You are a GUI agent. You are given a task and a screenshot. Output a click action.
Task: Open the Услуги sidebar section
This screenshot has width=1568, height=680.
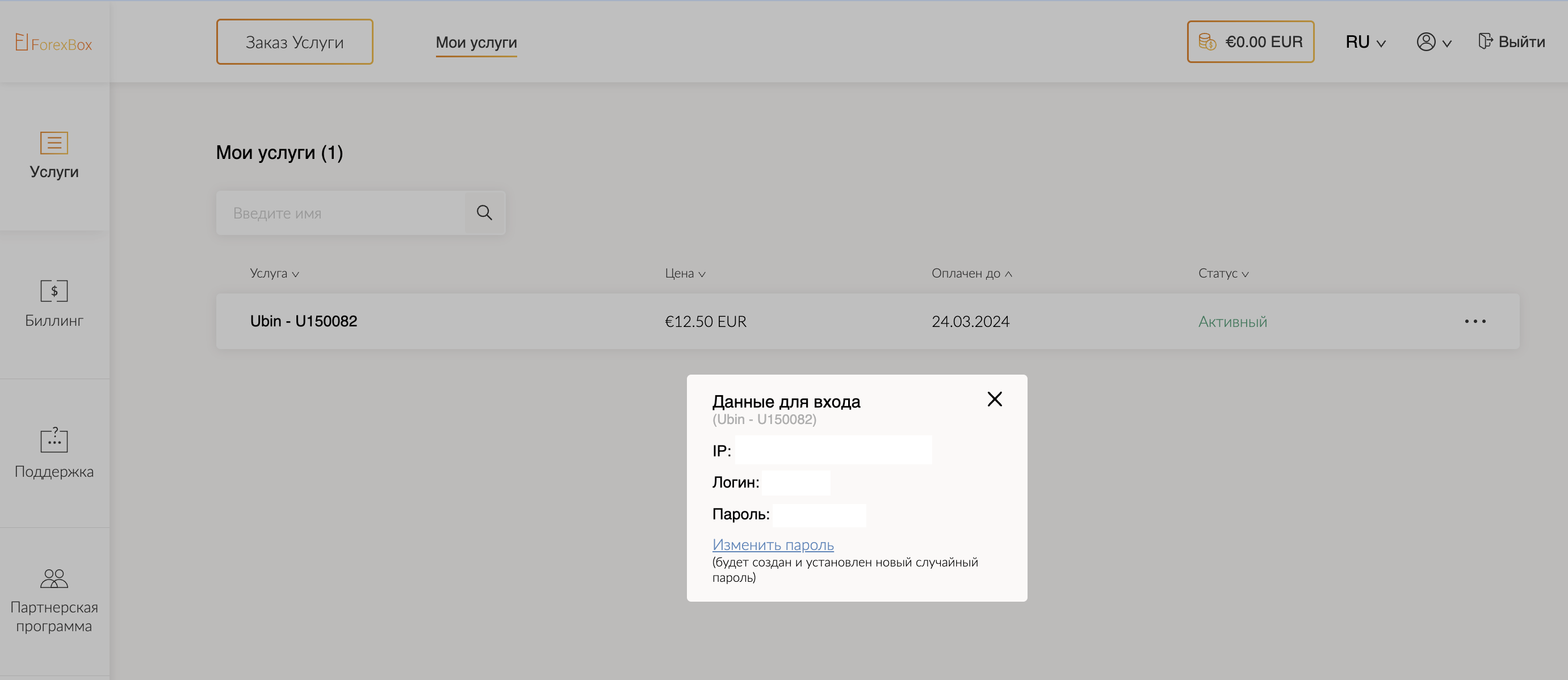(x=54, y=155)
